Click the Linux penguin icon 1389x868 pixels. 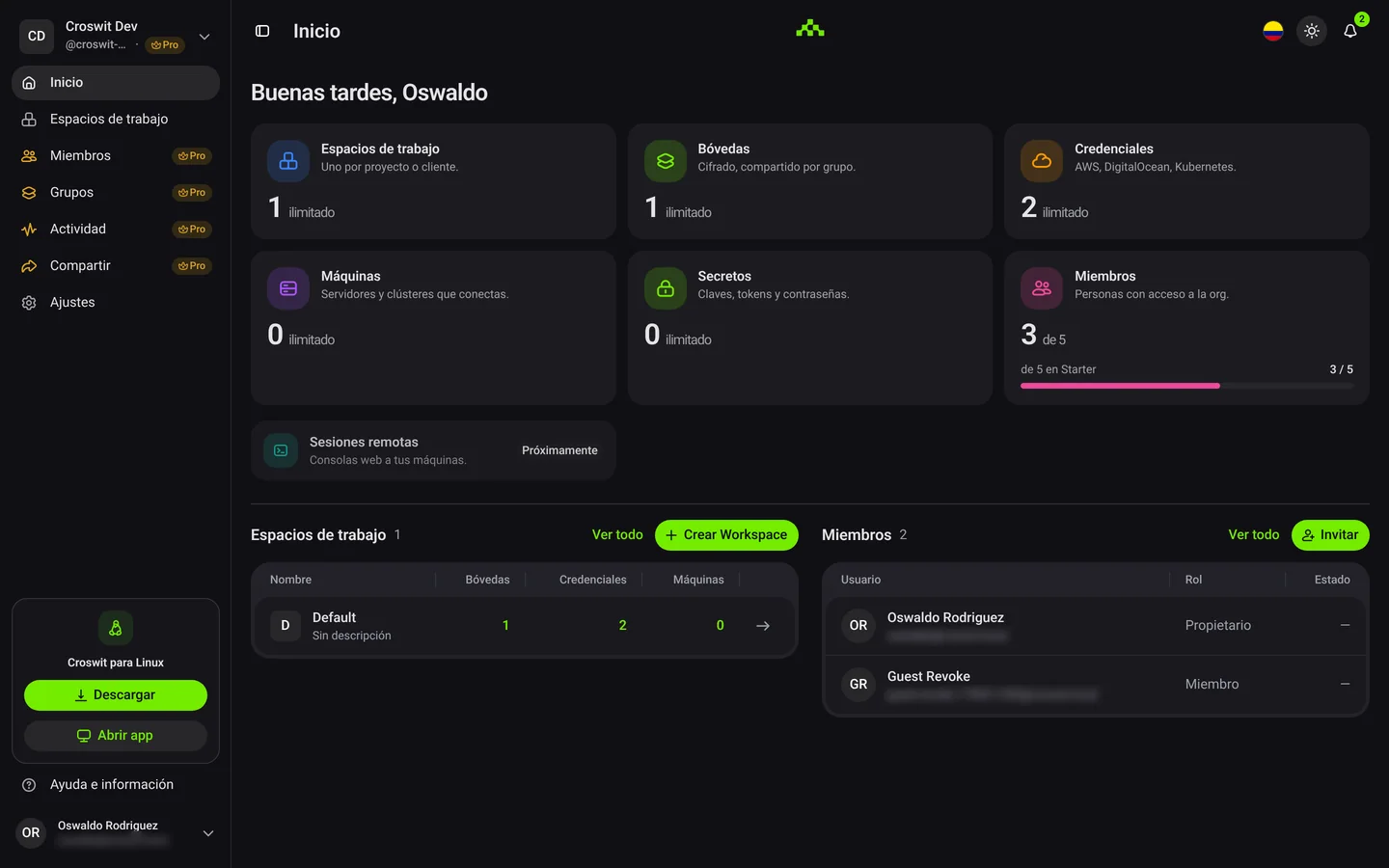click(116, 628)
